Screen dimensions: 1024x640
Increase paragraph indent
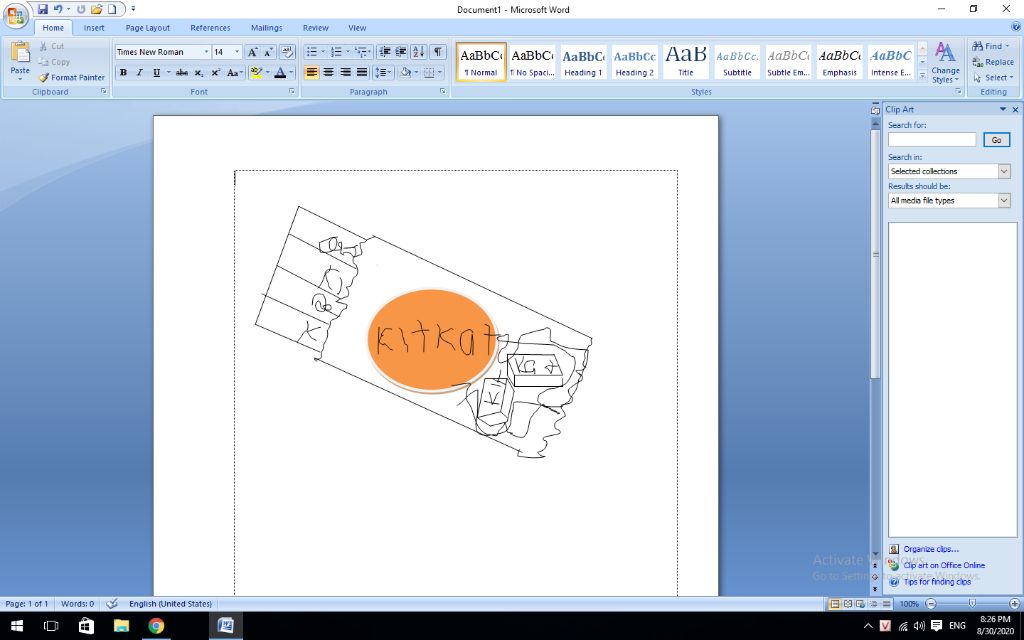click(401, 52)
